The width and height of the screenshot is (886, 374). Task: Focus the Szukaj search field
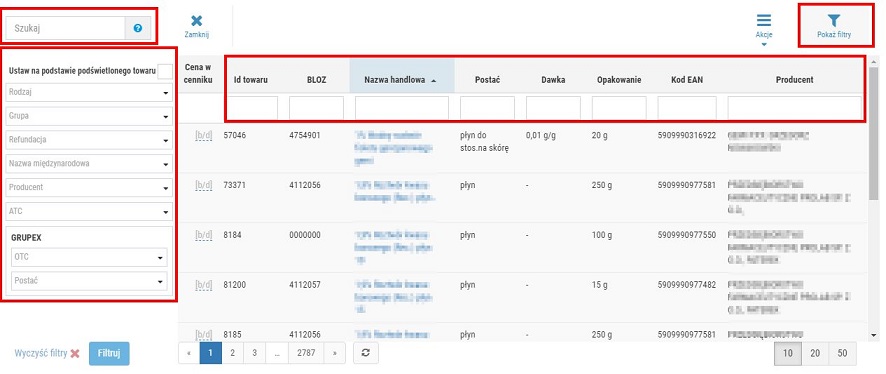(x=66, y=28)
